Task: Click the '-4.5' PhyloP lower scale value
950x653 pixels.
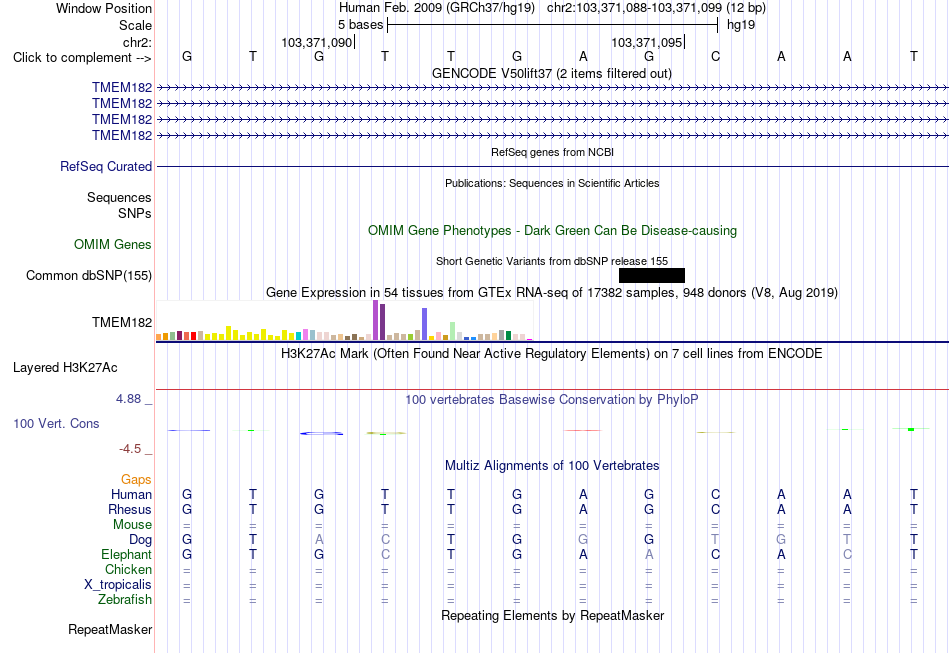Action: (x=130, y=448)
